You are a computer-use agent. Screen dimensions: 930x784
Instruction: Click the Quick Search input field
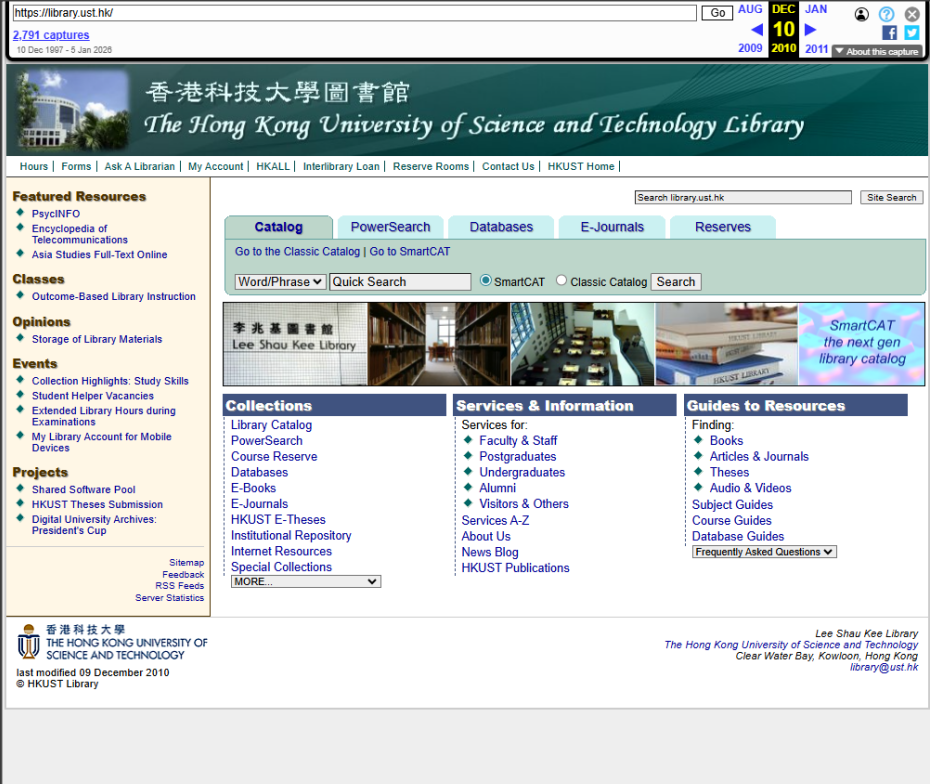click(400, 282)
